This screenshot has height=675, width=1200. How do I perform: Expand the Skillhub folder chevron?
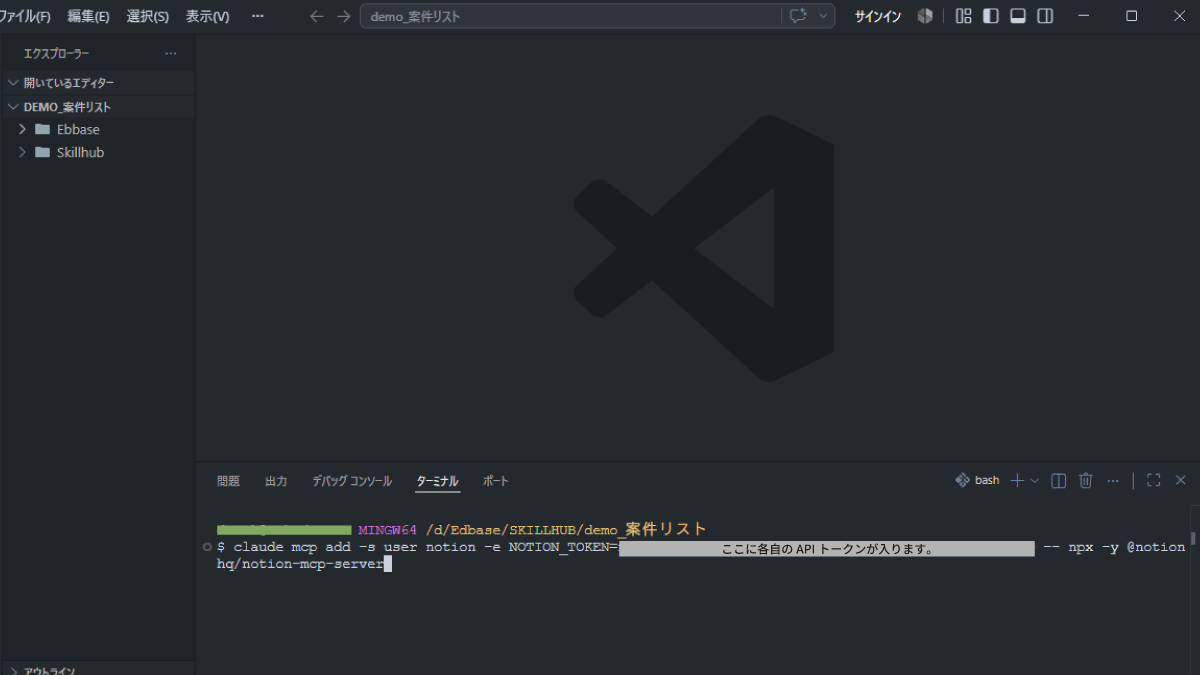point(22,152)
